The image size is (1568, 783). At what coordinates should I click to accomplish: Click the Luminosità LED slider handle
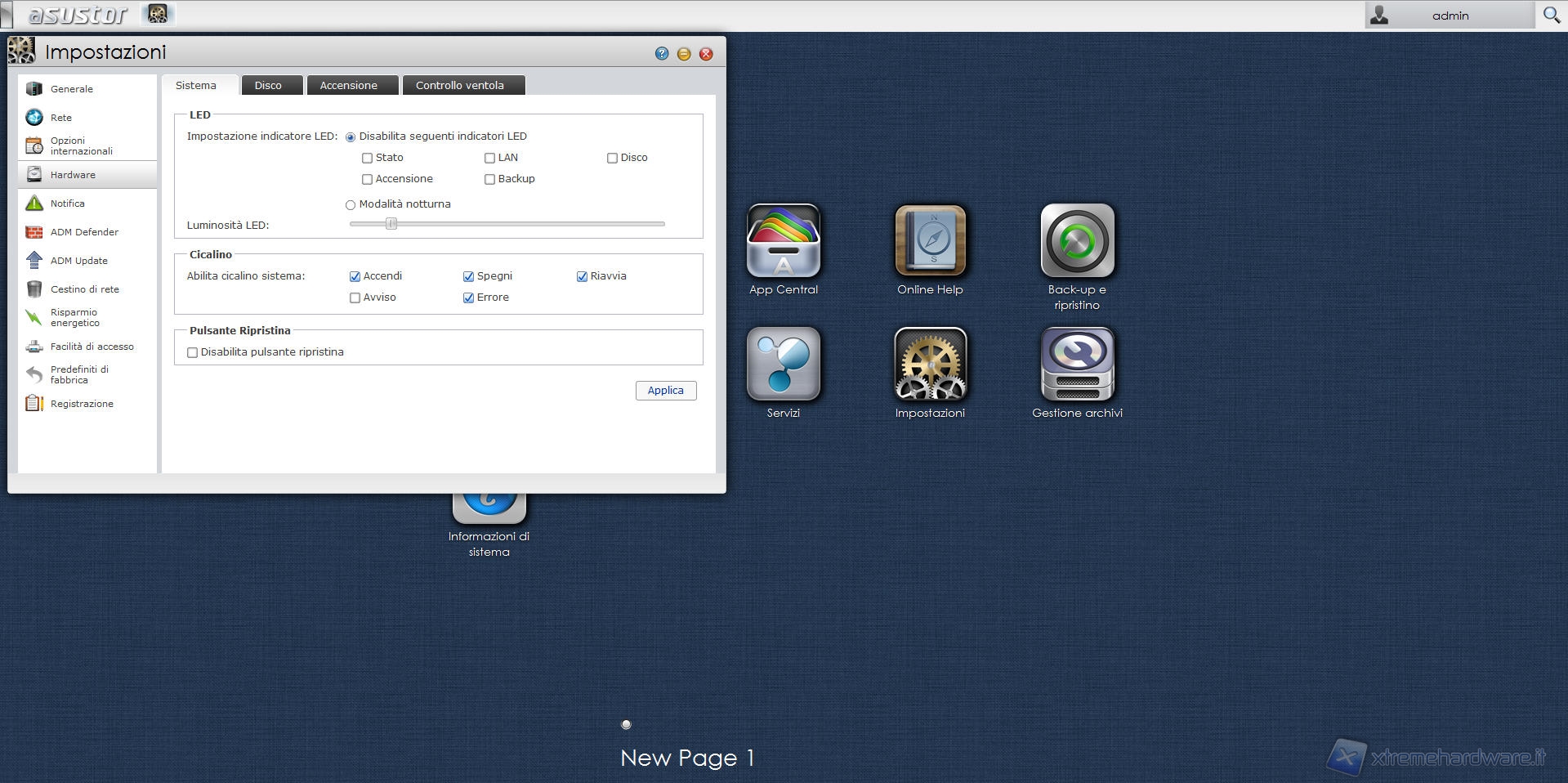point(391,224)
